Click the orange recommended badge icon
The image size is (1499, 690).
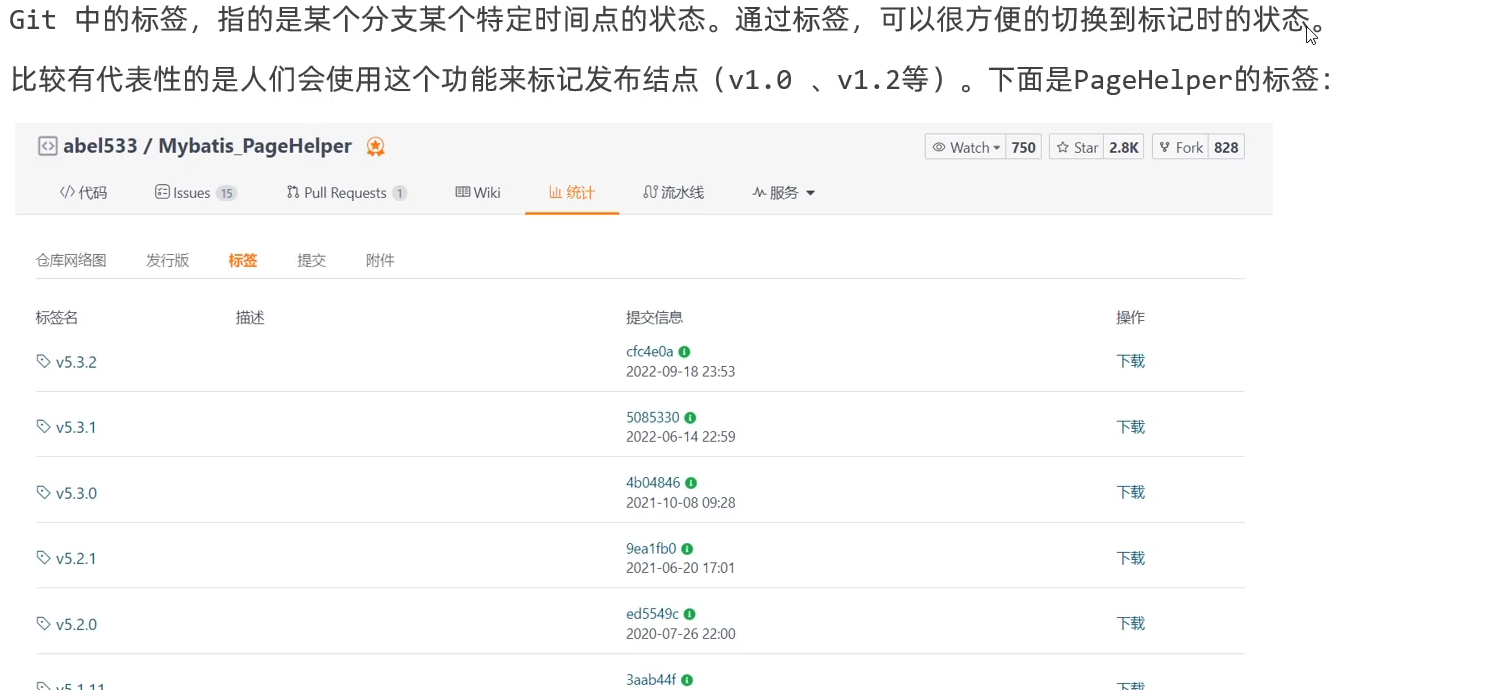click(x=376, y=147)
